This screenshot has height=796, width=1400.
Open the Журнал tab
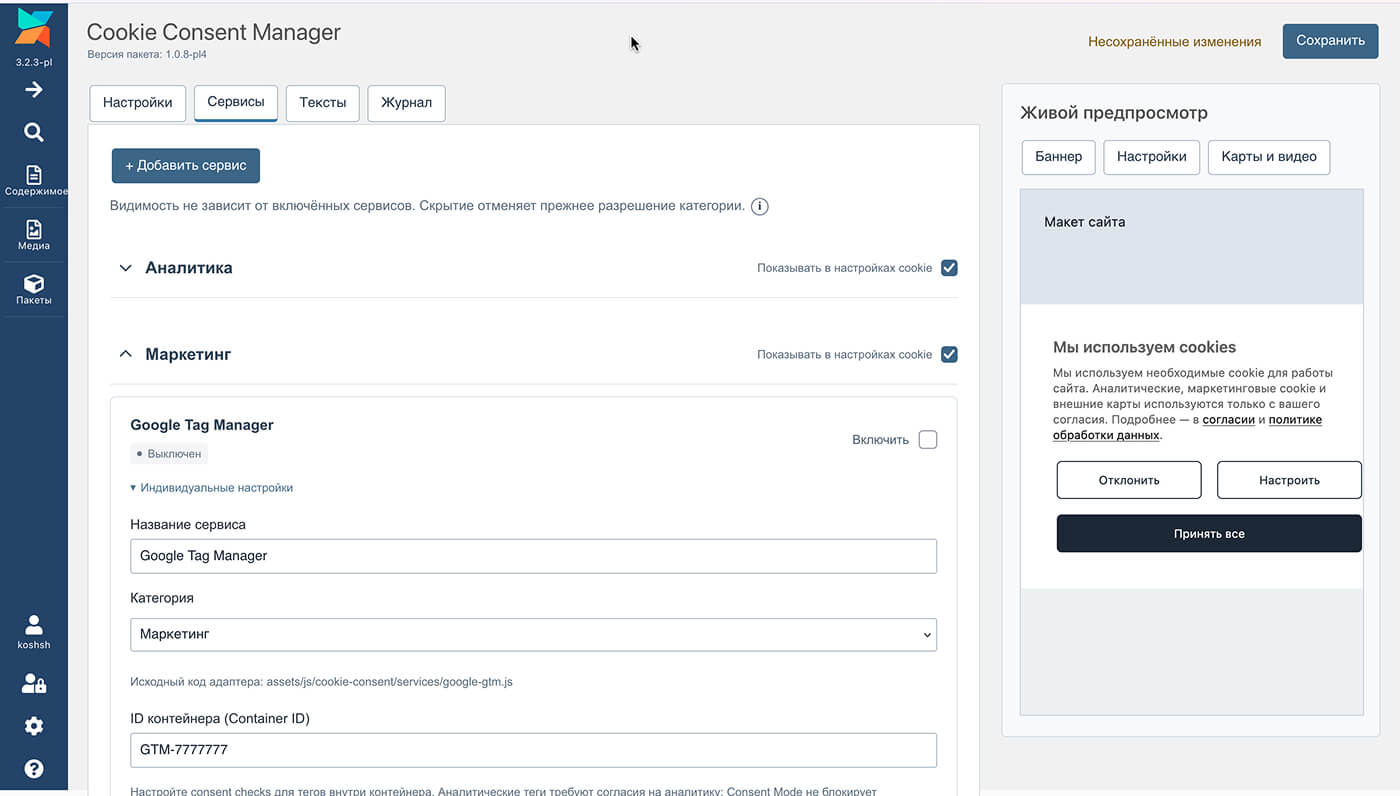point(406,103)
